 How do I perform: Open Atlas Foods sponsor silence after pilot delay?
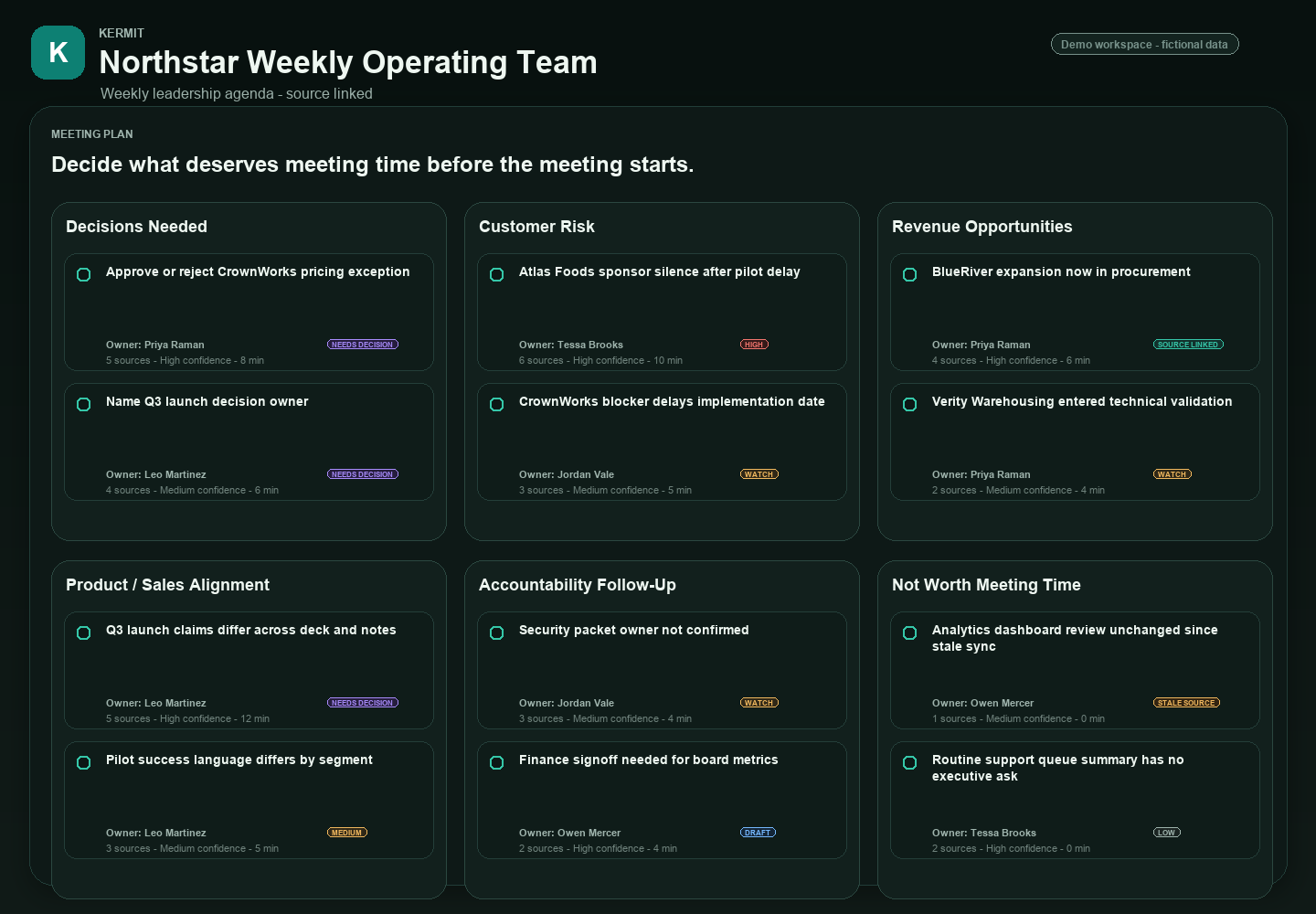point(660,271)
